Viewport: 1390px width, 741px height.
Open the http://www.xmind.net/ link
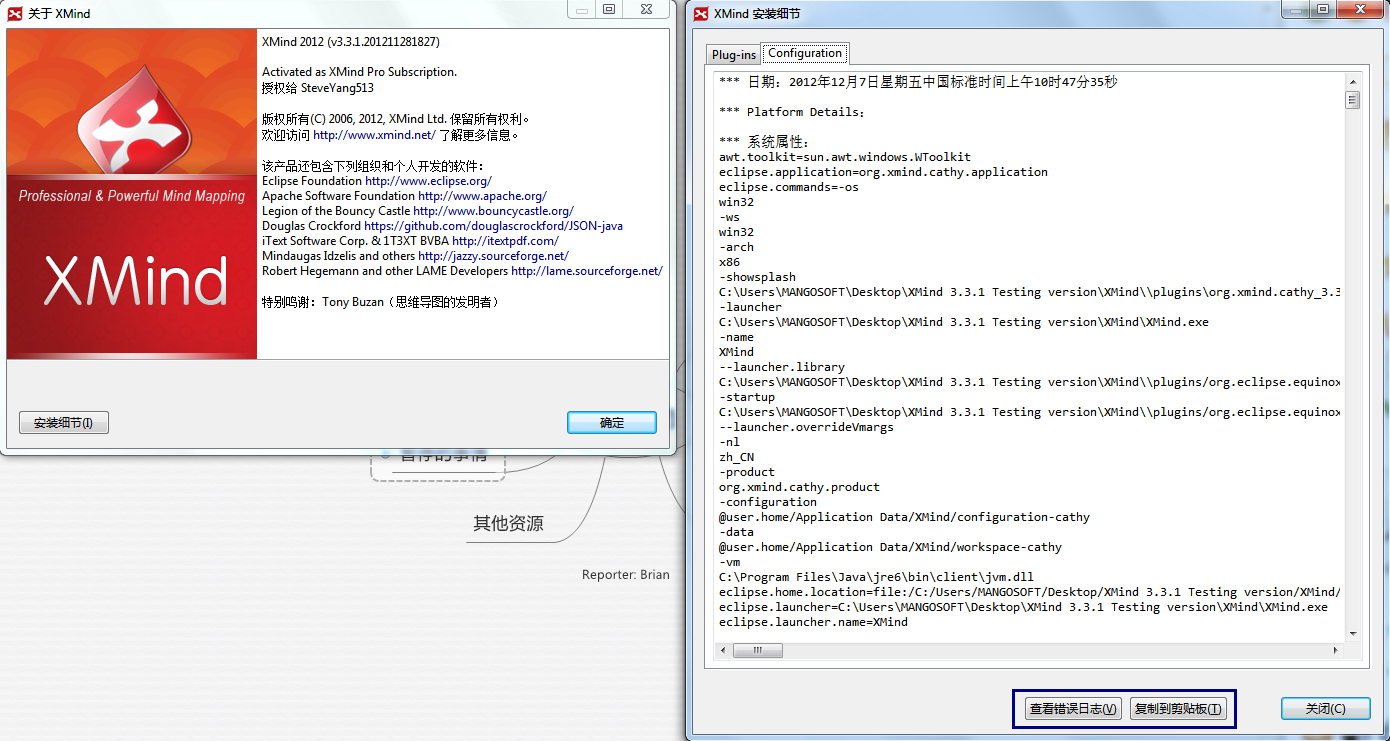[374, 135]
